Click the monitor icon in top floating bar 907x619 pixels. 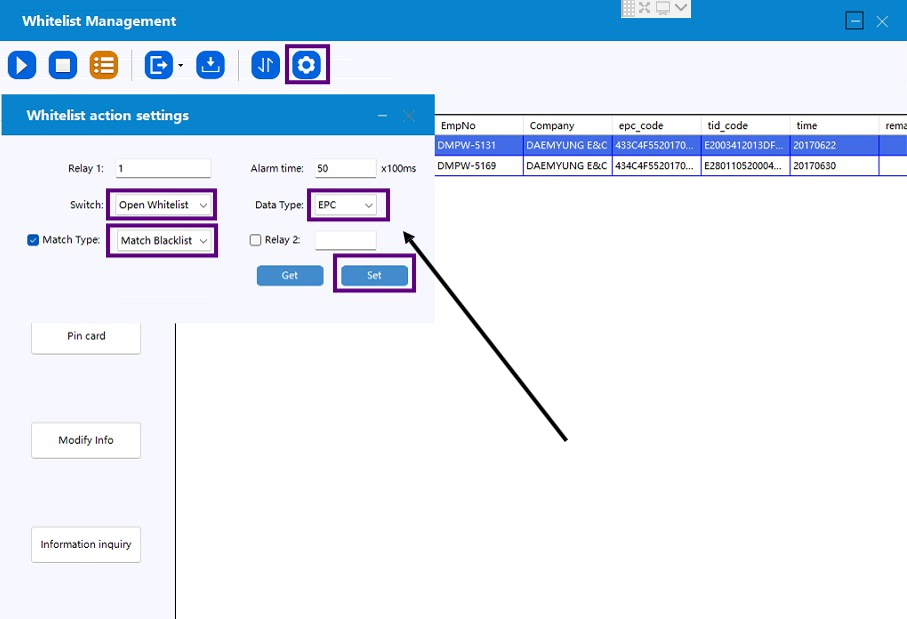(663, 8)
